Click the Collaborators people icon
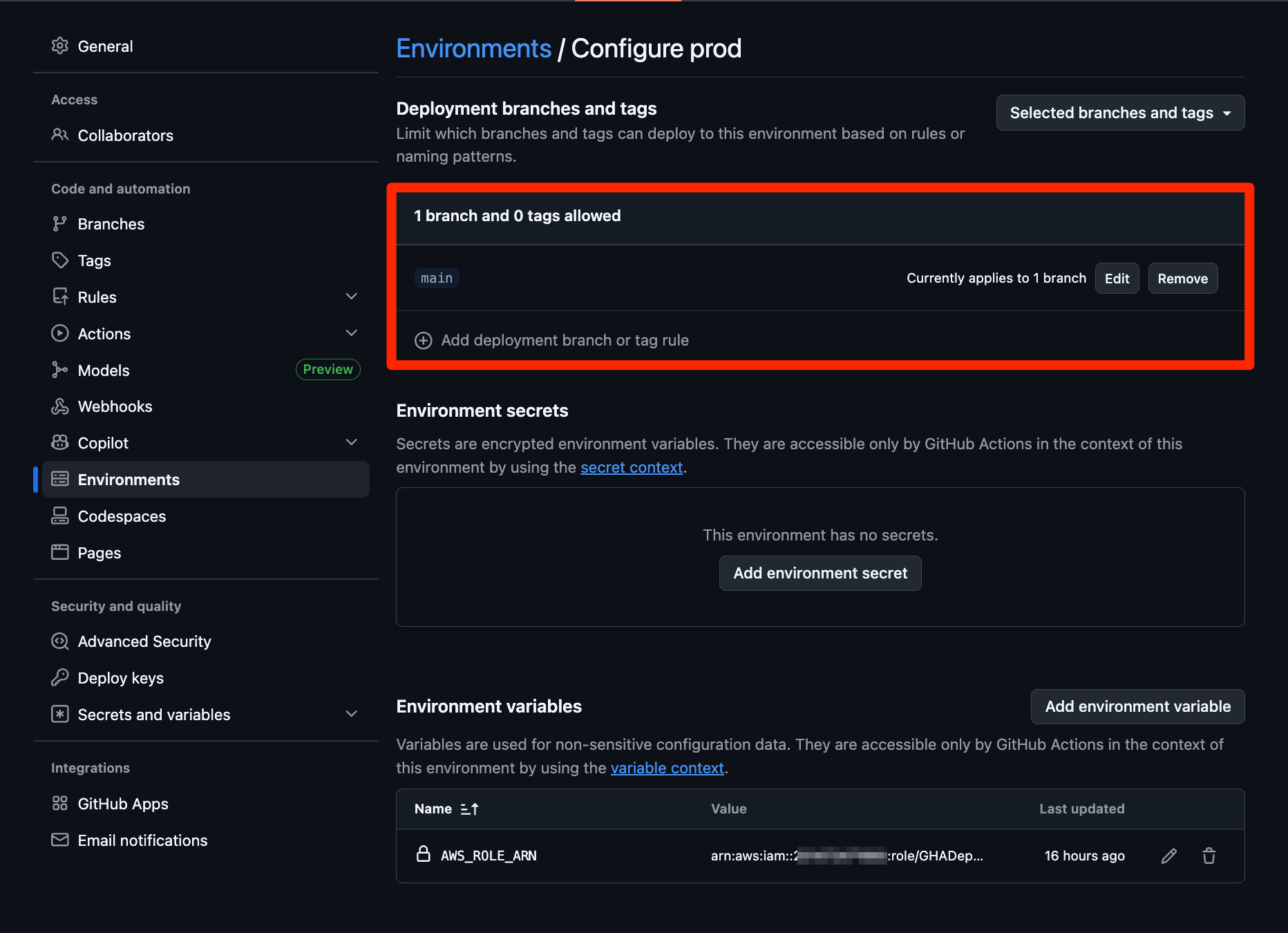 click(x=60, y=135)
